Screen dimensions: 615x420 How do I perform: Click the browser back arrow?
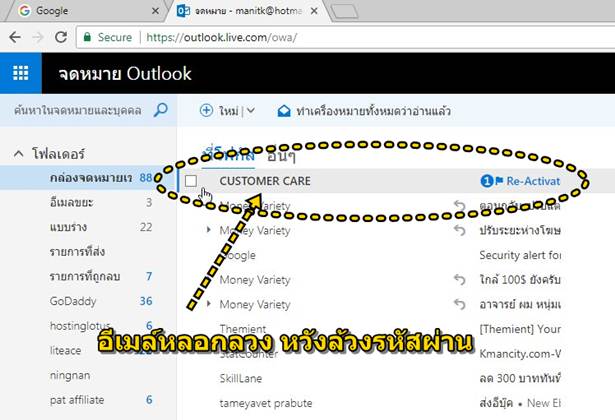tap(15, 37)
